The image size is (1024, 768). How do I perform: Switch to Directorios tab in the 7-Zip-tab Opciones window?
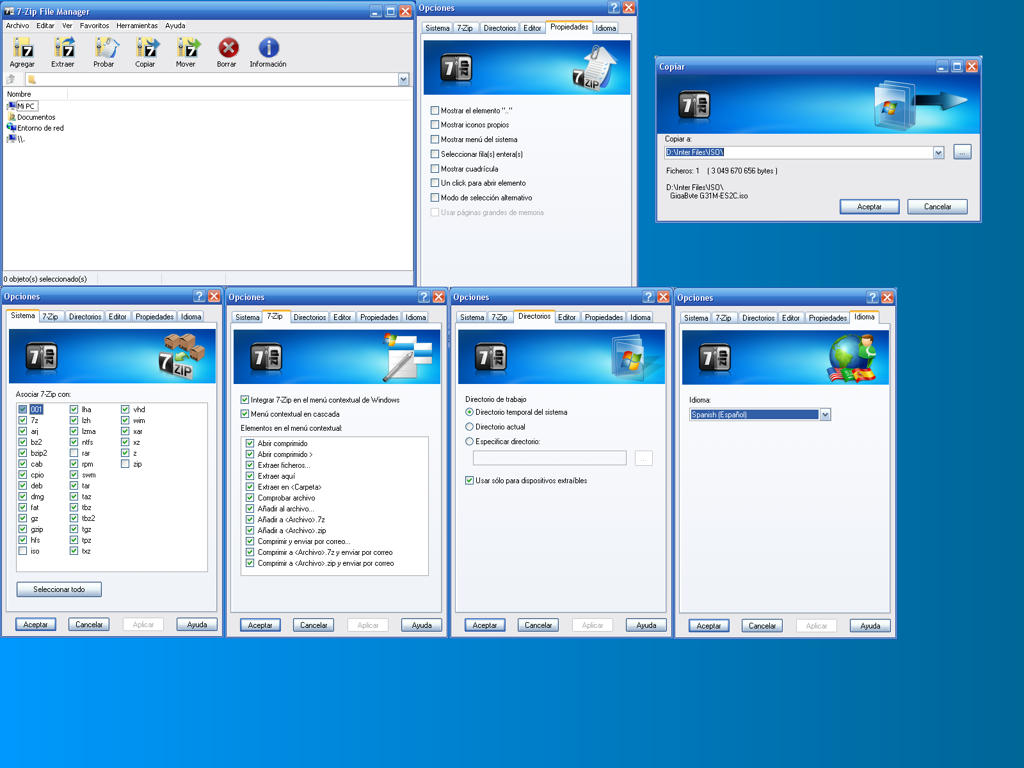tap(310, 317)
